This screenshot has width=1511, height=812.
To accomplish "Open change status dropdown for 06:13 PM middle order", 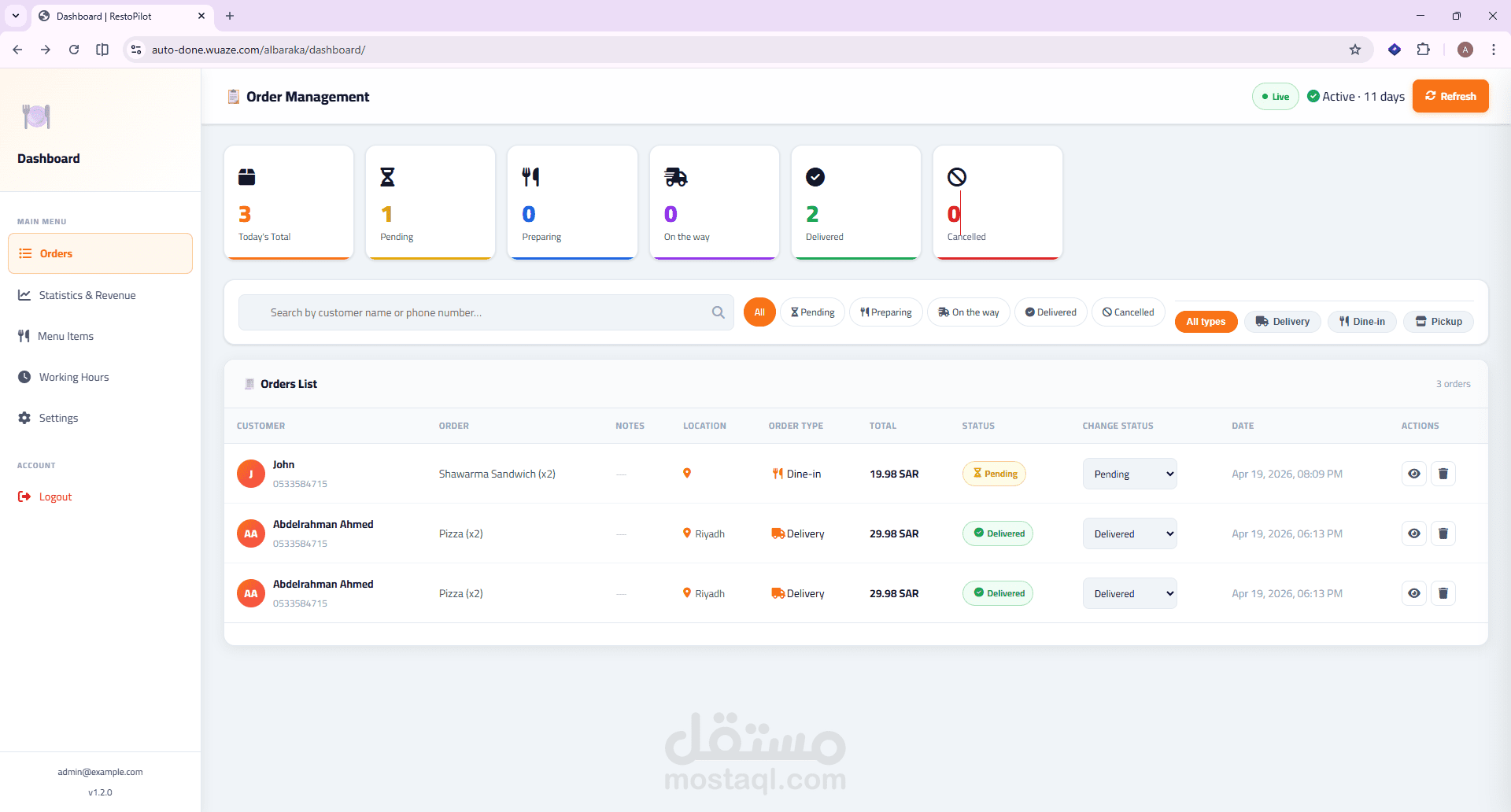I will tap(1130, 533).
